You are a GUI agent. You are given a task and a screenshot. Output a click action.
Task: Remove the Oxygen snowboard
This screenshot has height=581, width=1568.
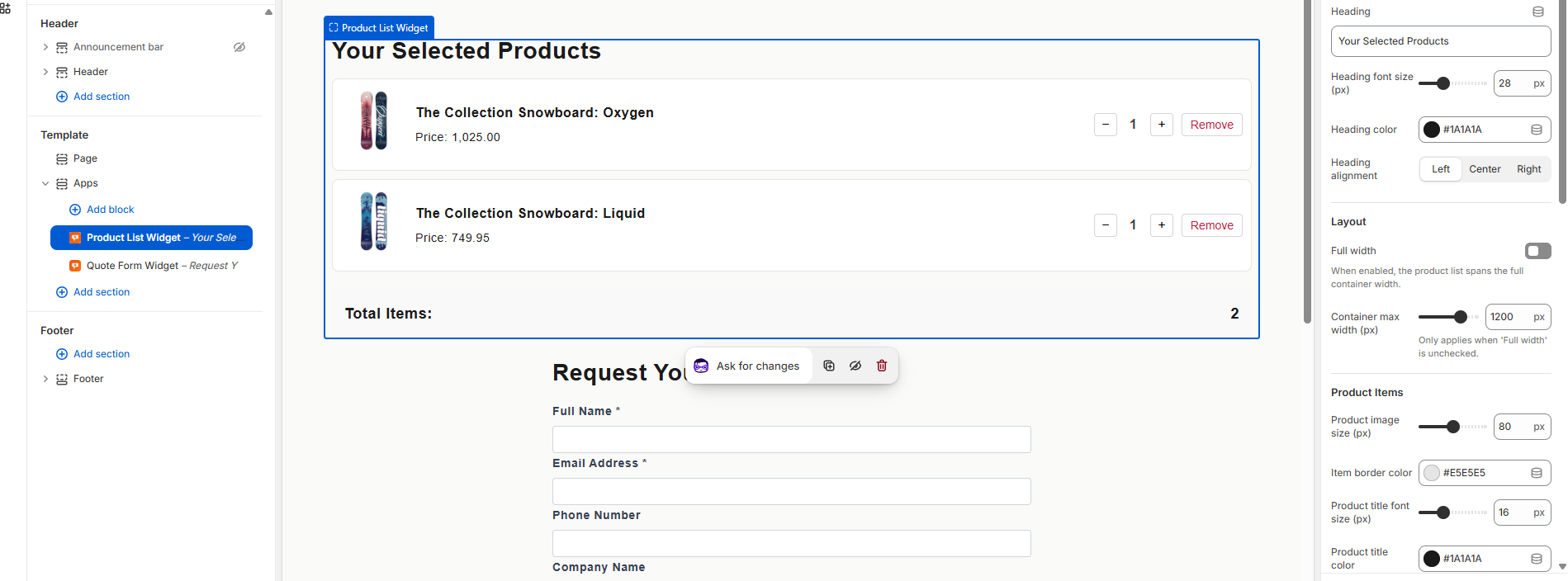[x=1211, y=125]
